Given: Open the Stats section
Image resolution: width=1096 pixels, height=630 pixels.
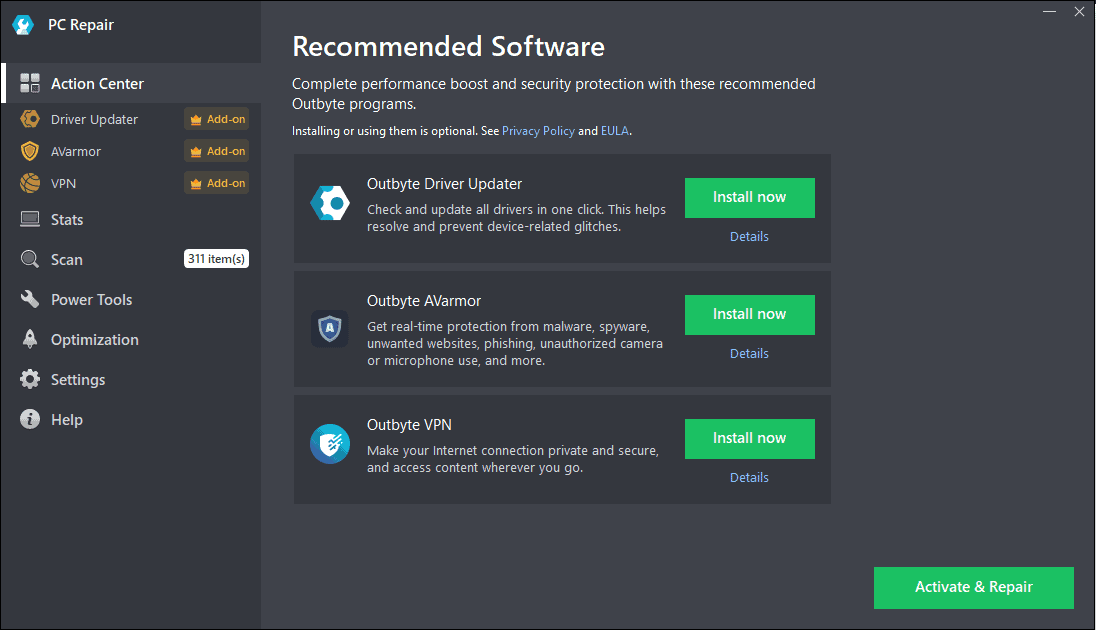Looking at the screenshot, I should point(131,220).
